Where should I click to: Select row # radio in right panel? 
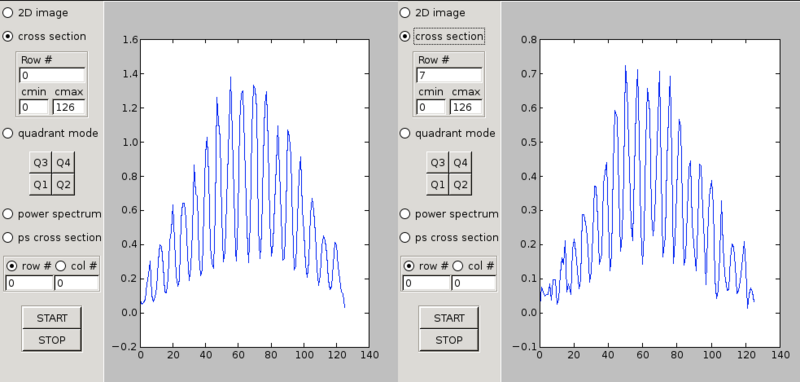pos(409,266)
